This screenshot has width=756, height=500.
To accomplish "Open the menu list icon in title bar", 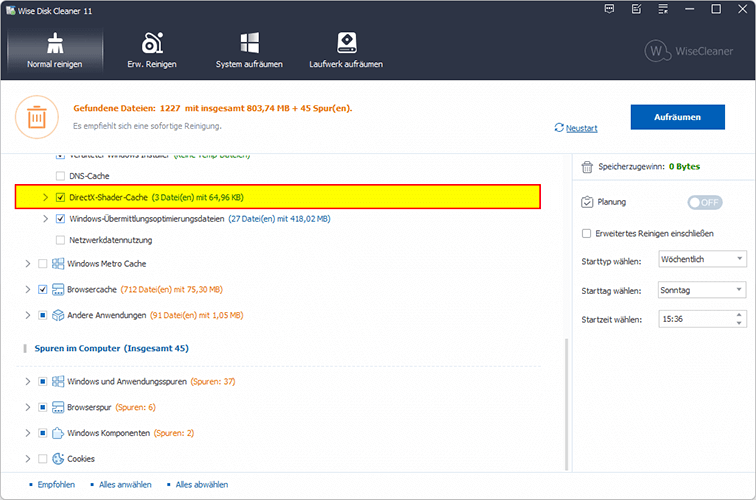I will 663,9.
